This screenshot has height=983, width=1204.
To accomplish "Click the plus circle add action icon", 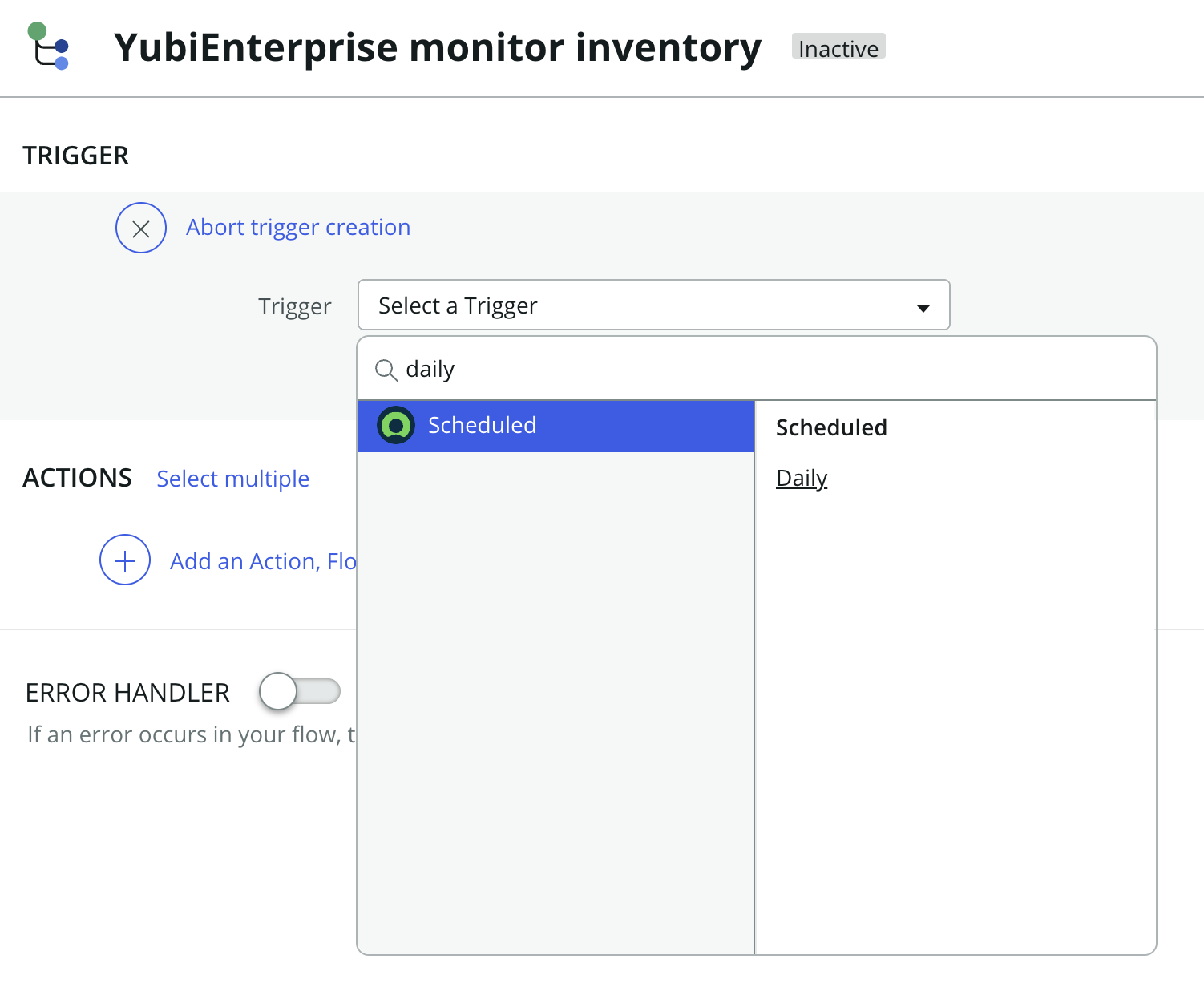I will 125,560.
